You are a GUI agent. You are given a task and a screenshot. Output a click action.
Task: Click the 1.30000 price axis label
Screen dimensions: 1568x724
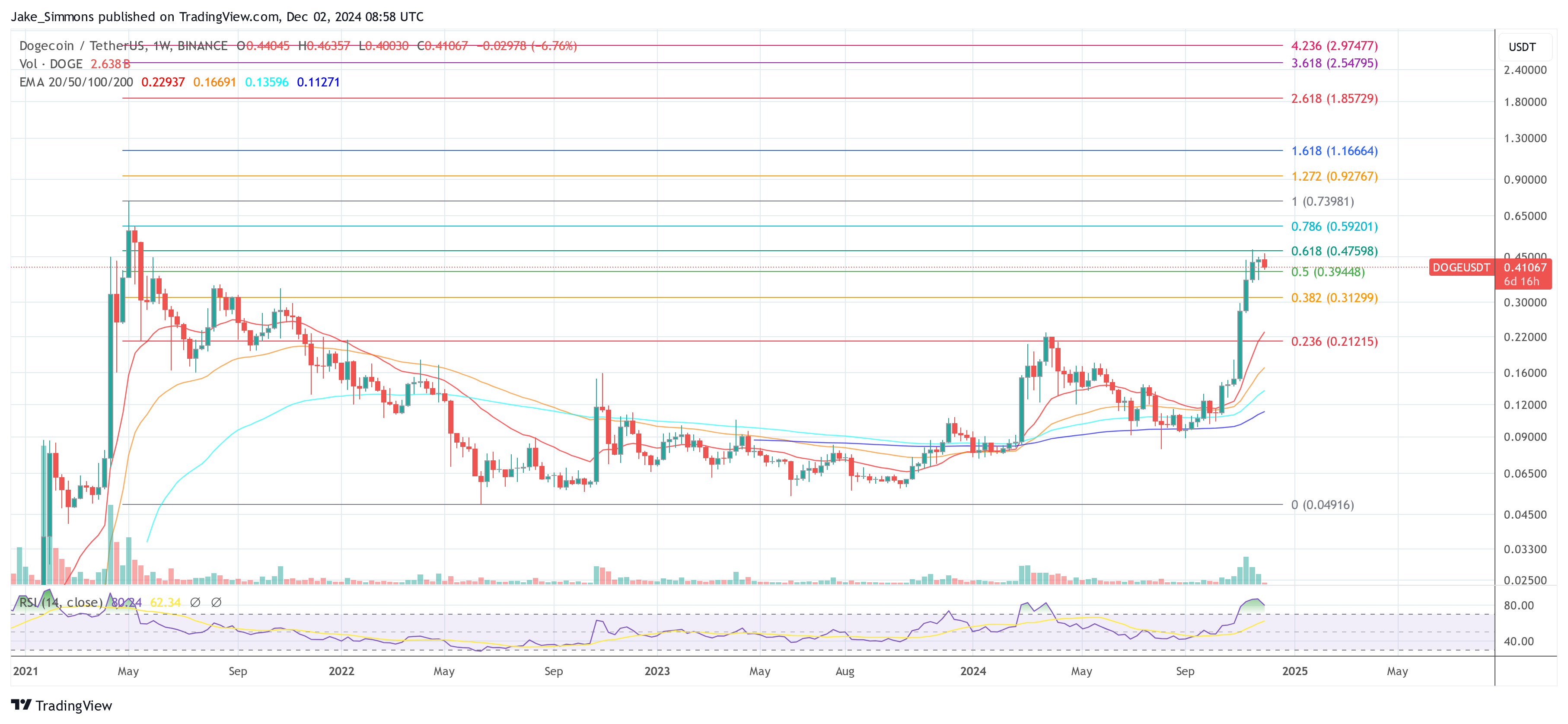tap(1525, 137)
